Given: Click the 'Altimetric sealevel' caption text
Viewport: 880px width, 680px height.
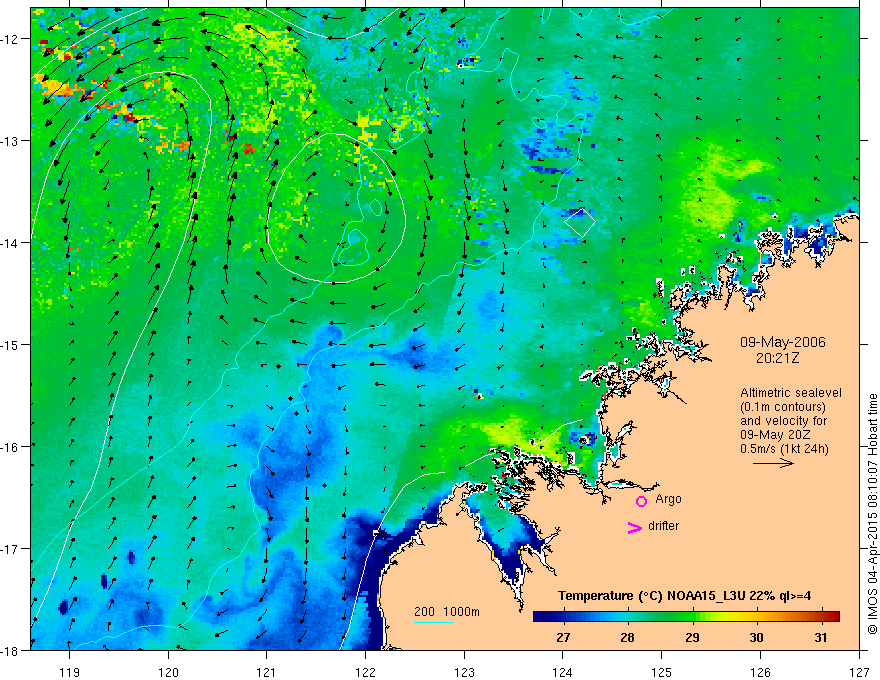Looking at the screenshot, I should tap(791, 393).
